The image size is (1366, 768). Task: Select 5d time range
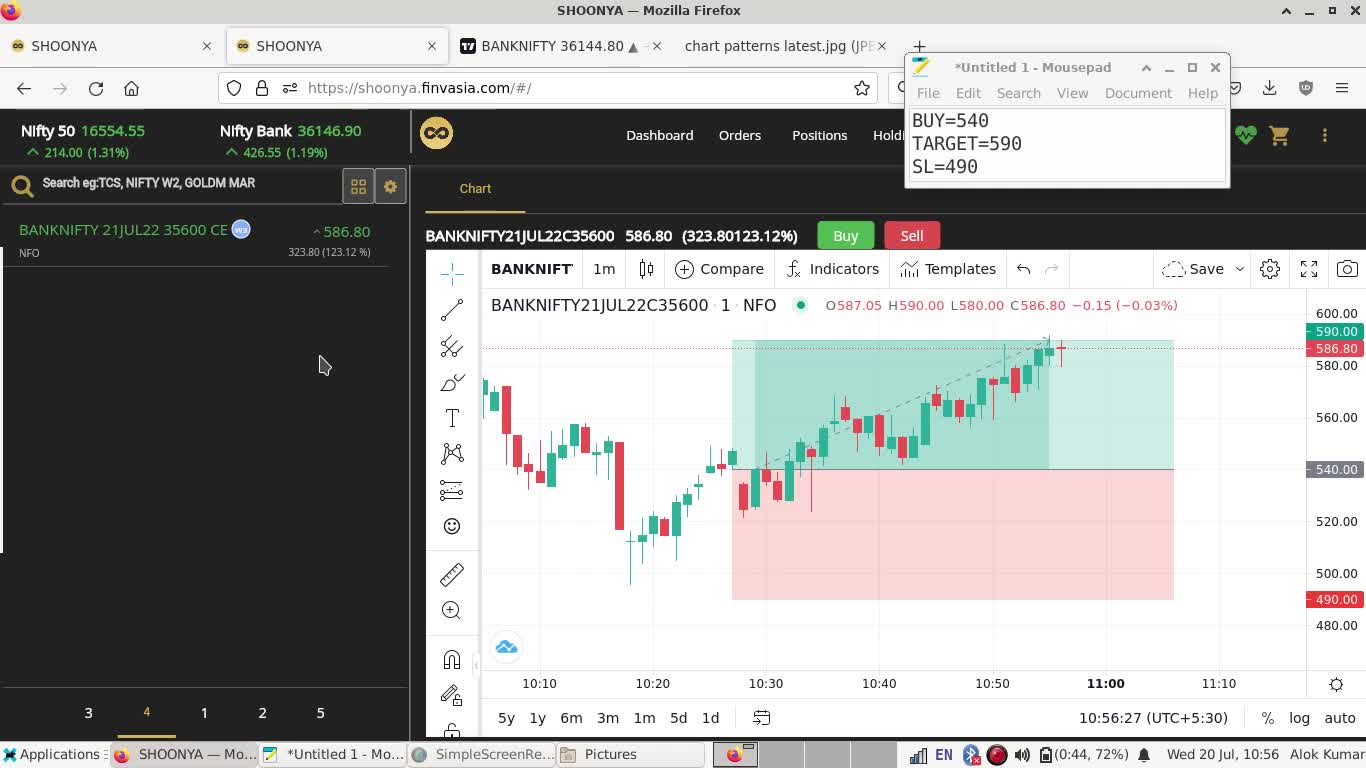[678, 718]
